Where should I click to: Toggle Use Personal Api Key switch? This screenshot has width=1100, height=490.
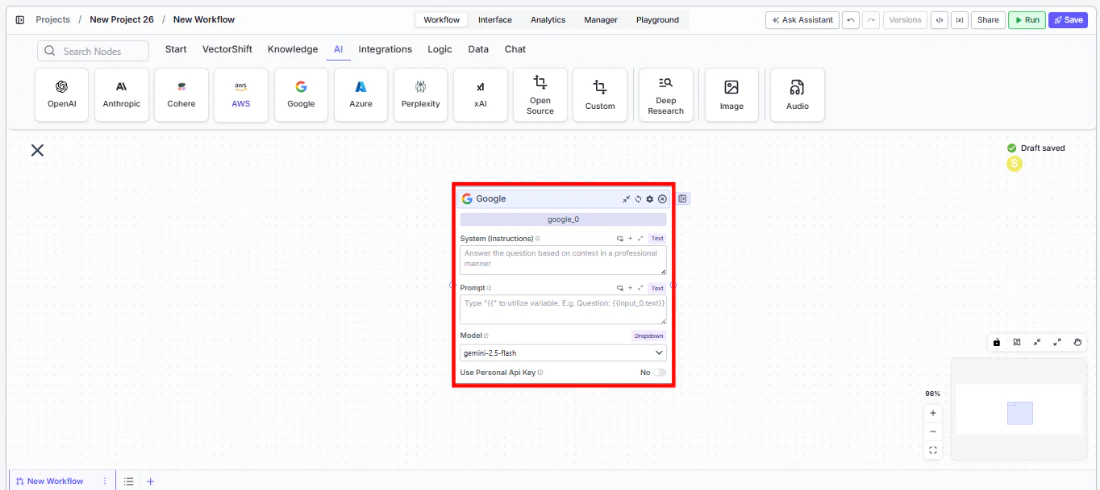pyautogui.click(x=659, y=373)
